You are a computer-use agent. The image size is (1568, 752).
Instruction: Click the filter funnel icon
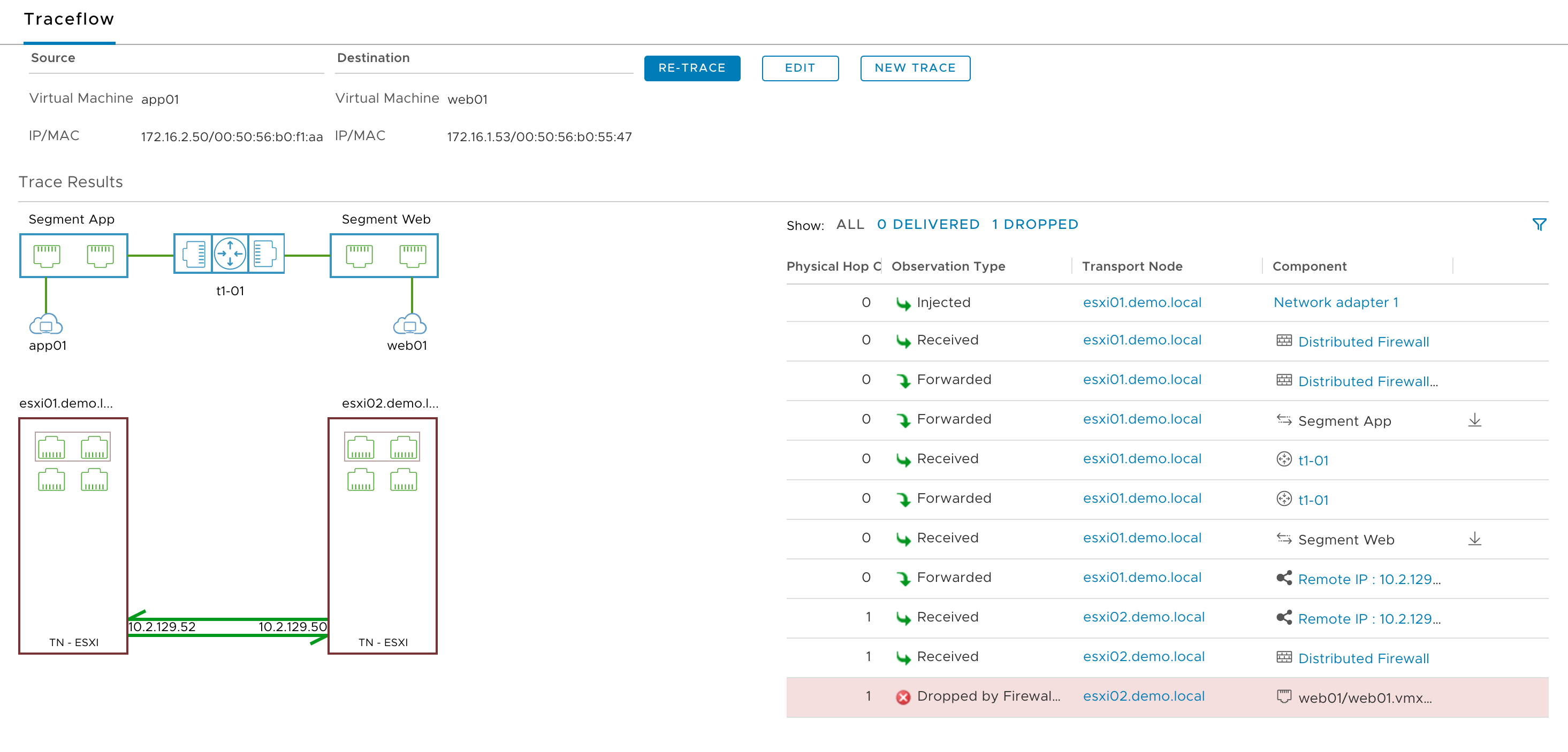(1539, 225)
